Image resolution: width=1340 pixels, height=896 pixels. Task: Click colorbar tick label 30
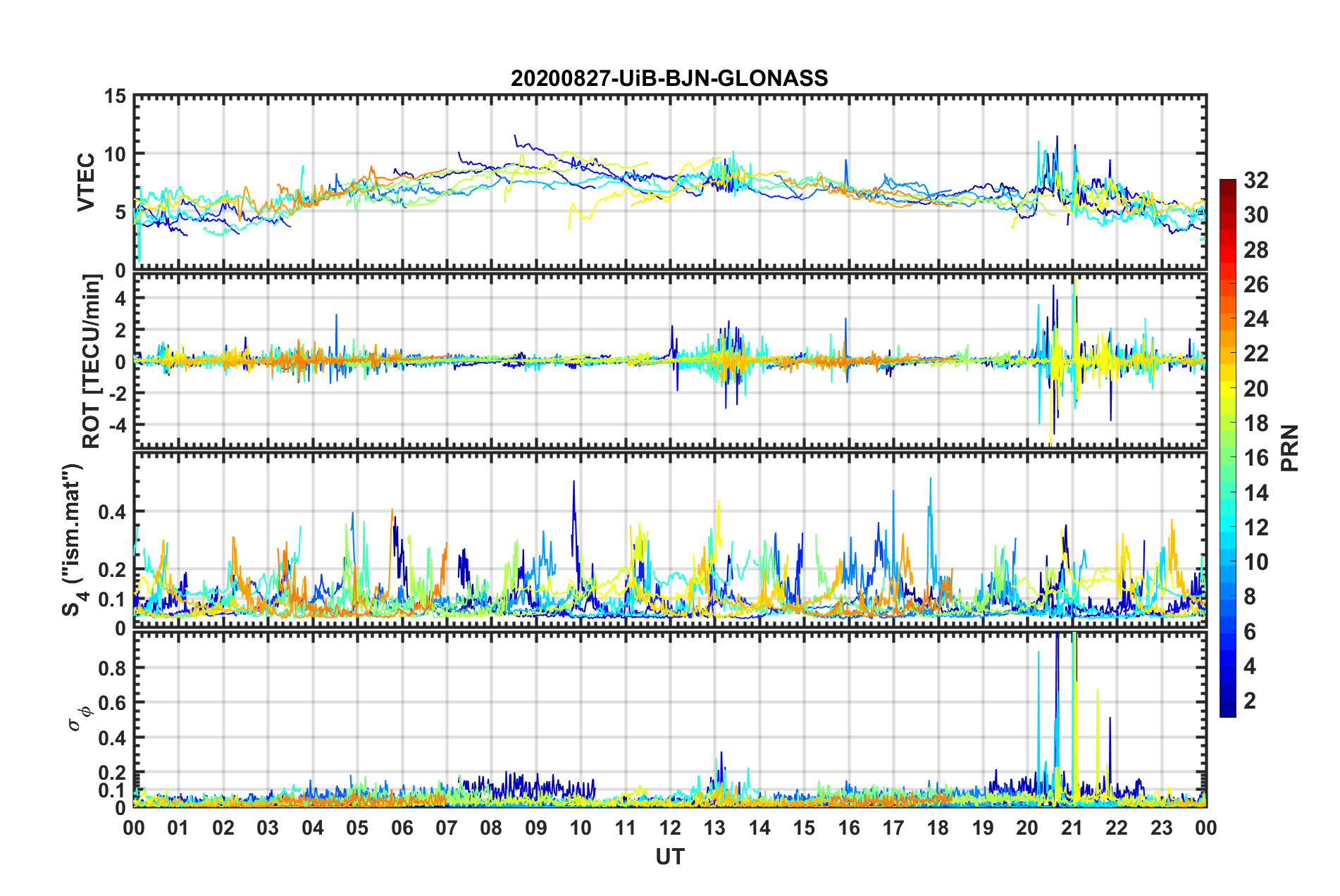pos(1255,215)
